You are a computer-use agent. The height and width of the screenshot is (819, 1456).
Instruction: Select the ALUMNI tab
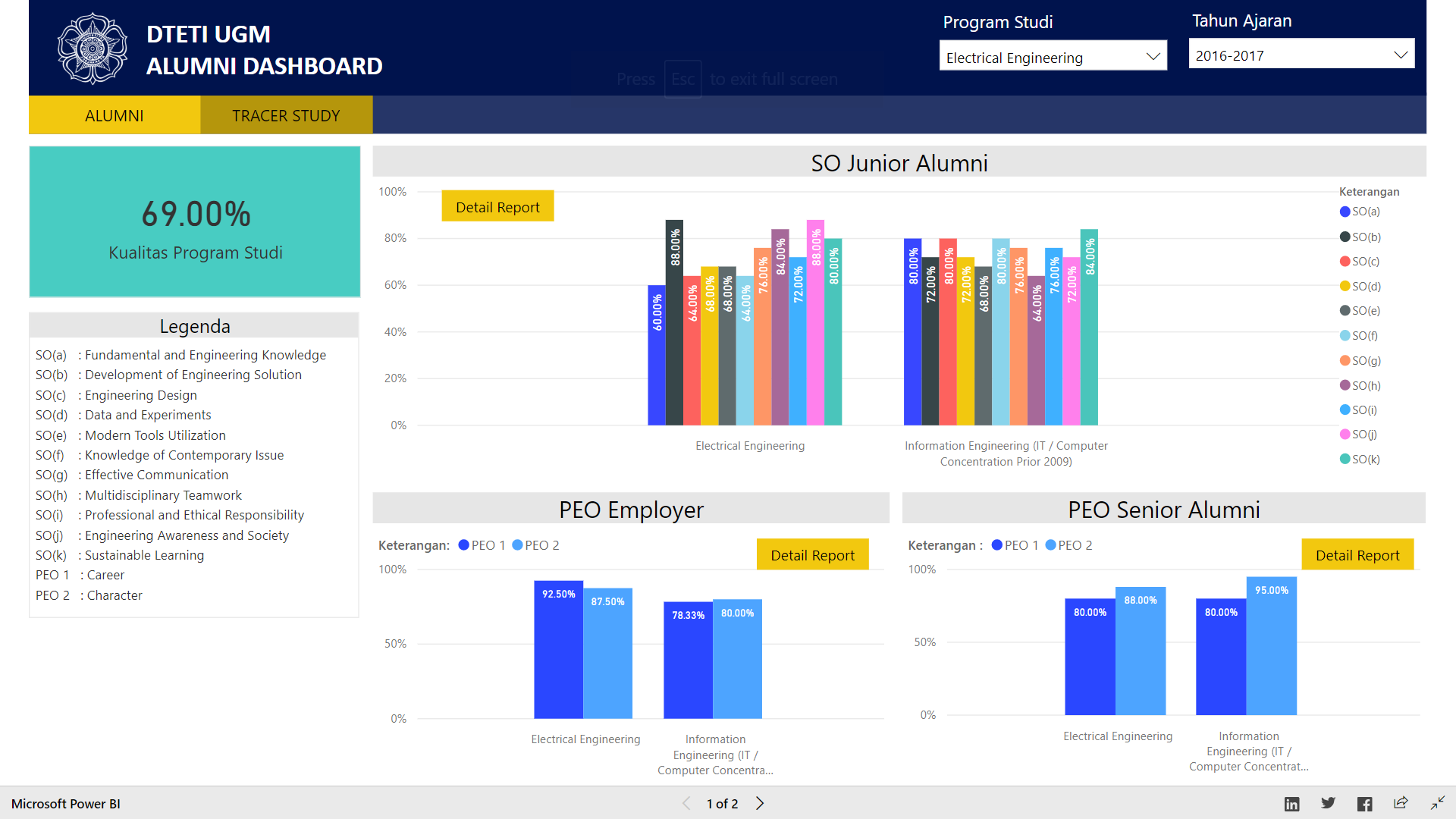[114, 115]
